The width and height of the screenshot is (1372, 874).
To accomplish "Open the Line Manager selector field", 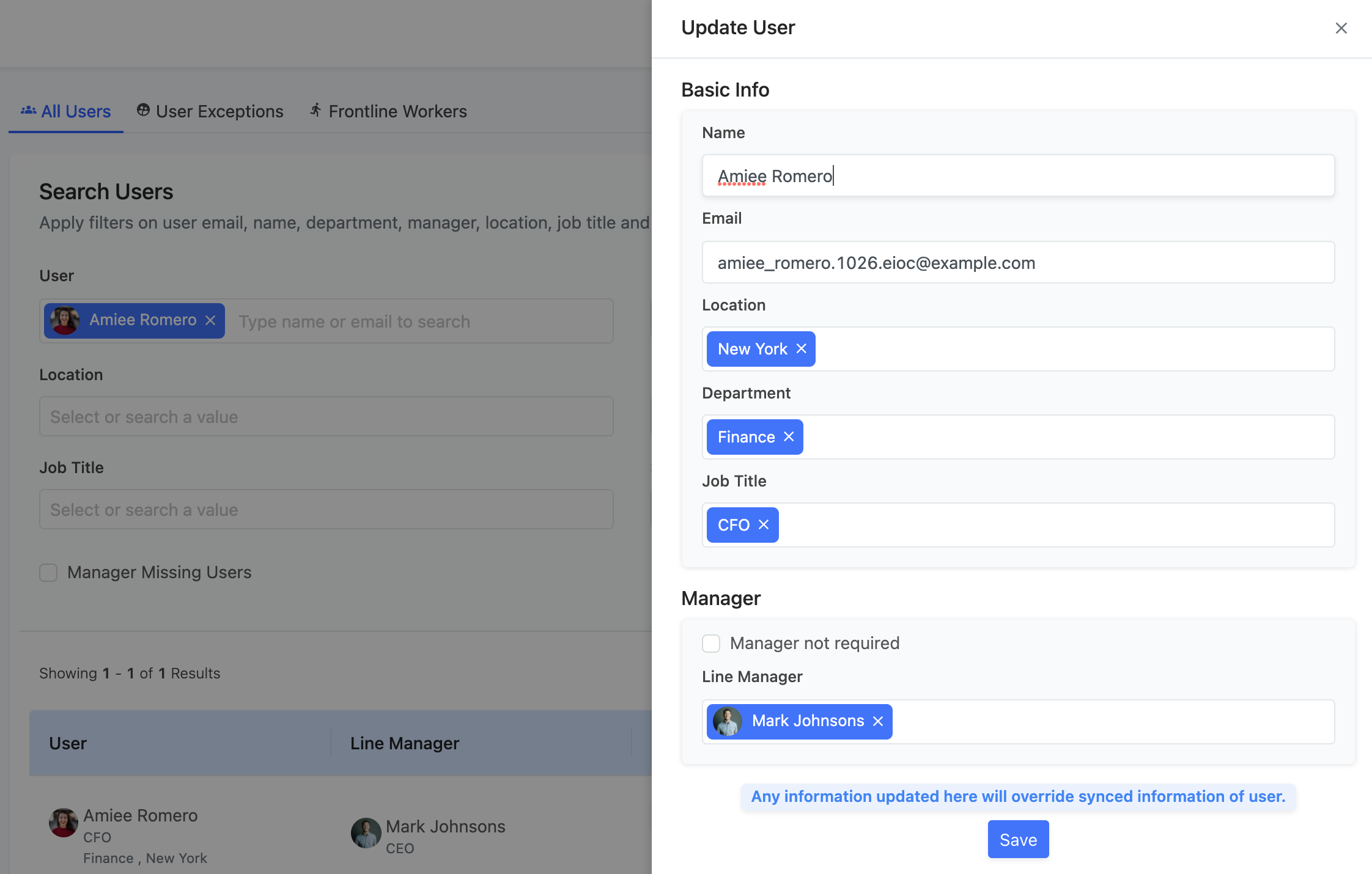I will coord(1018,722).
